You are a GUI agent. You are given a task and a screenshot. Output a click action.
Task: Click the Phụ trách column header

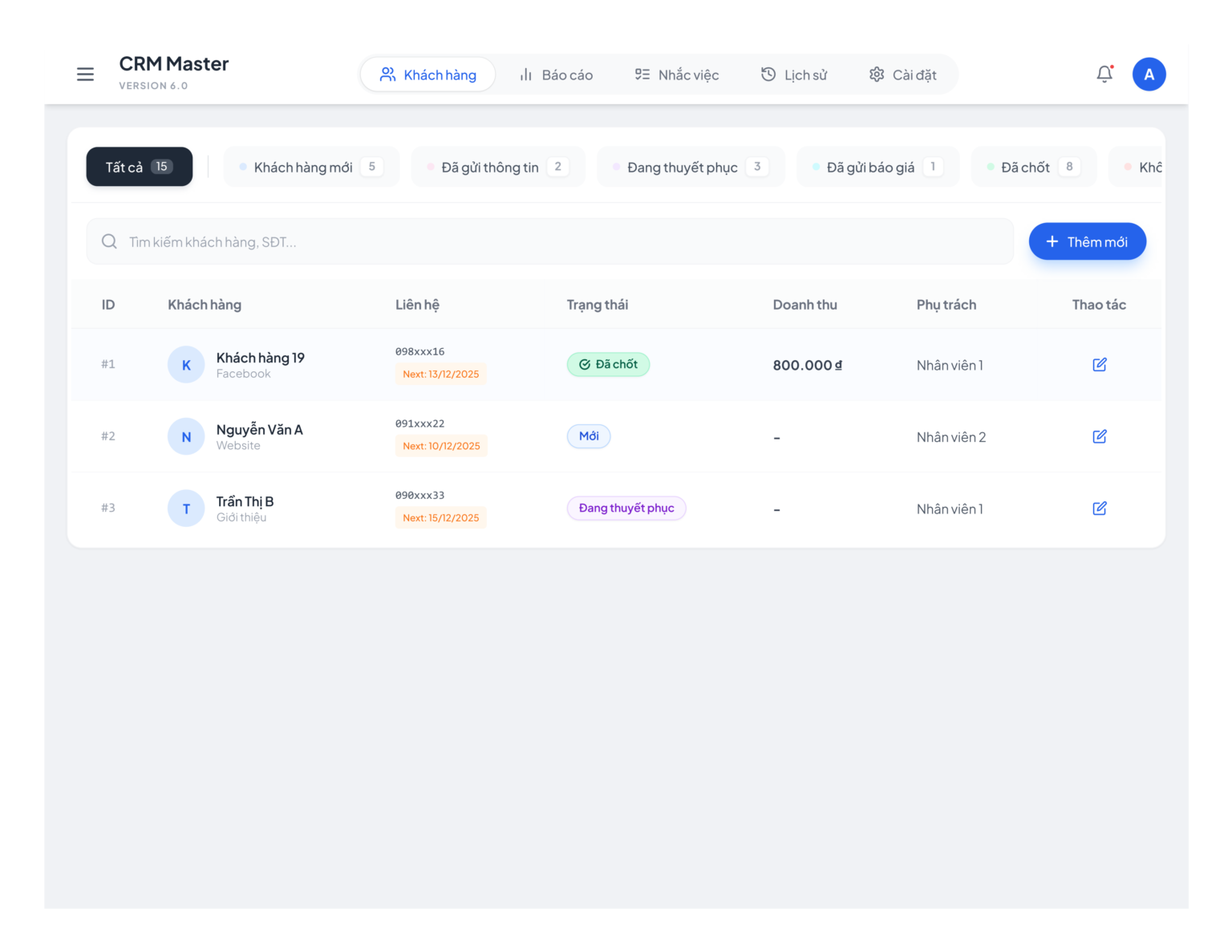click(x=946, y=305)
